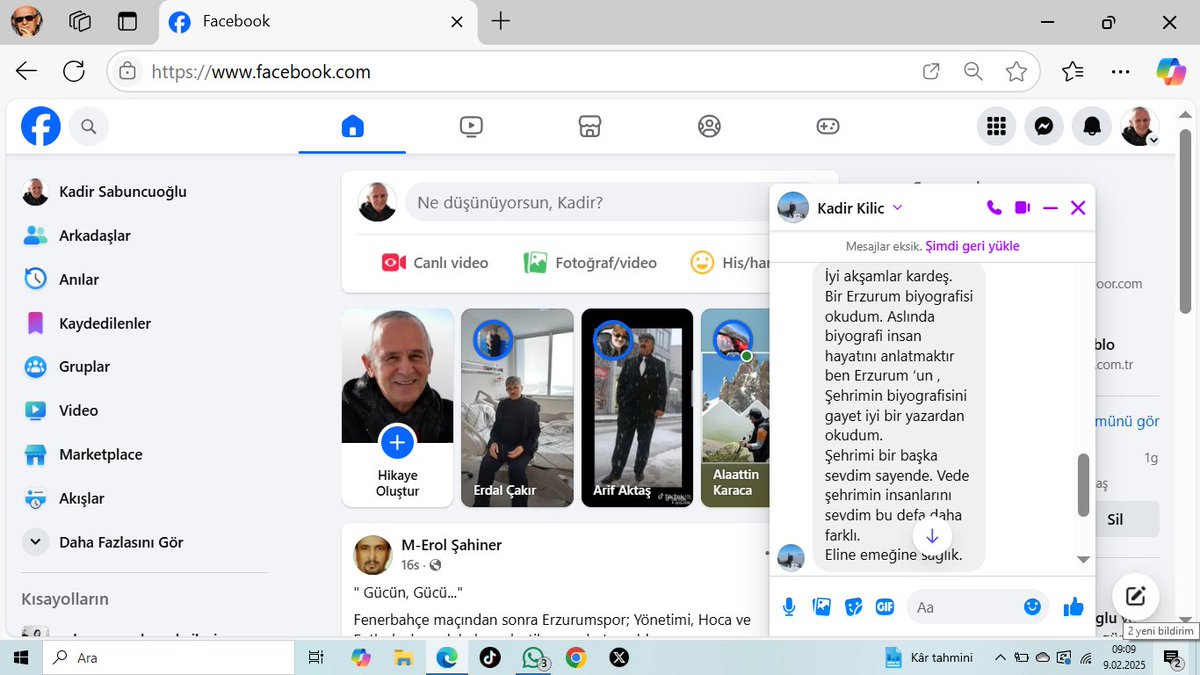Open Marketplace in the left sidebar
This screenshot has height=675, width=1200.
100,454
